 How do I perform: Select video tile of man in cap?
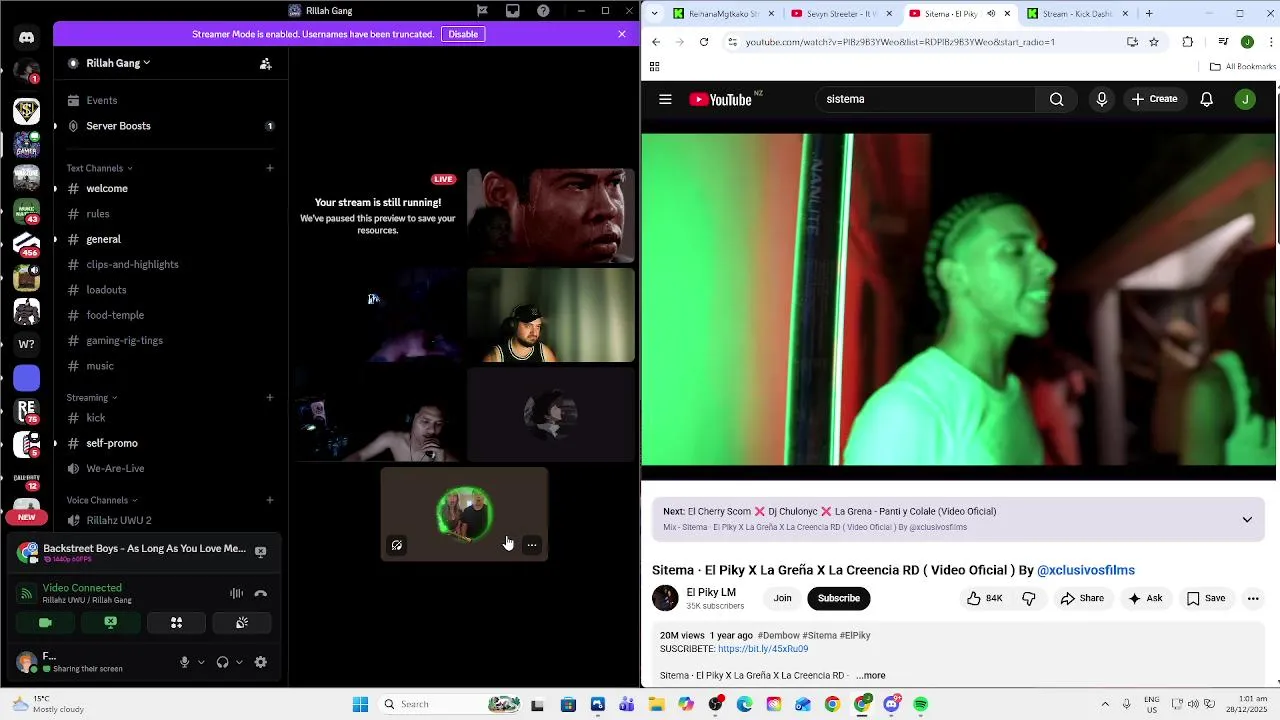(x=551, y=315)
